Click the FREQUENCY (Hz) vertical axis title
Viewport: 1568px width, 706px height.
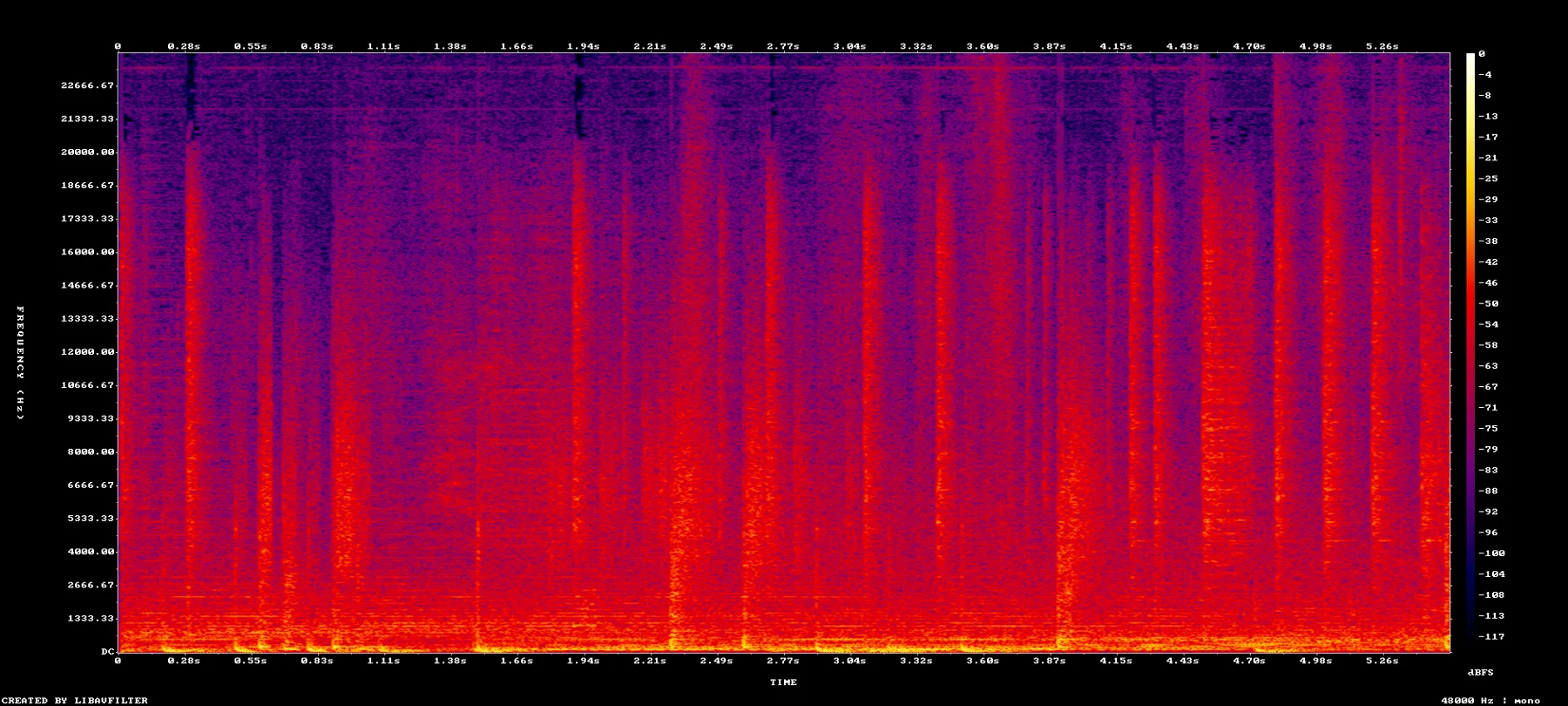tap(20, 363)
